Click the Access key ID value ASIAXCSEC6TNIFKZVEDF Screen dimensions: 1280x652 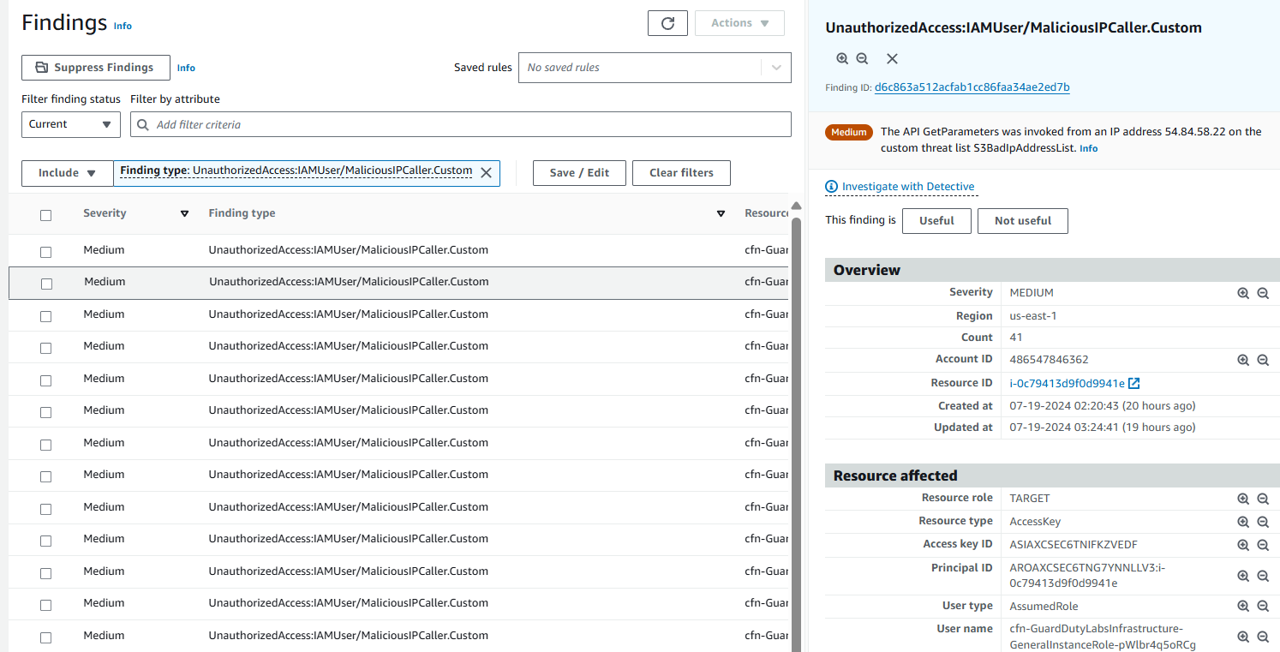click(x=1073, y=545)
